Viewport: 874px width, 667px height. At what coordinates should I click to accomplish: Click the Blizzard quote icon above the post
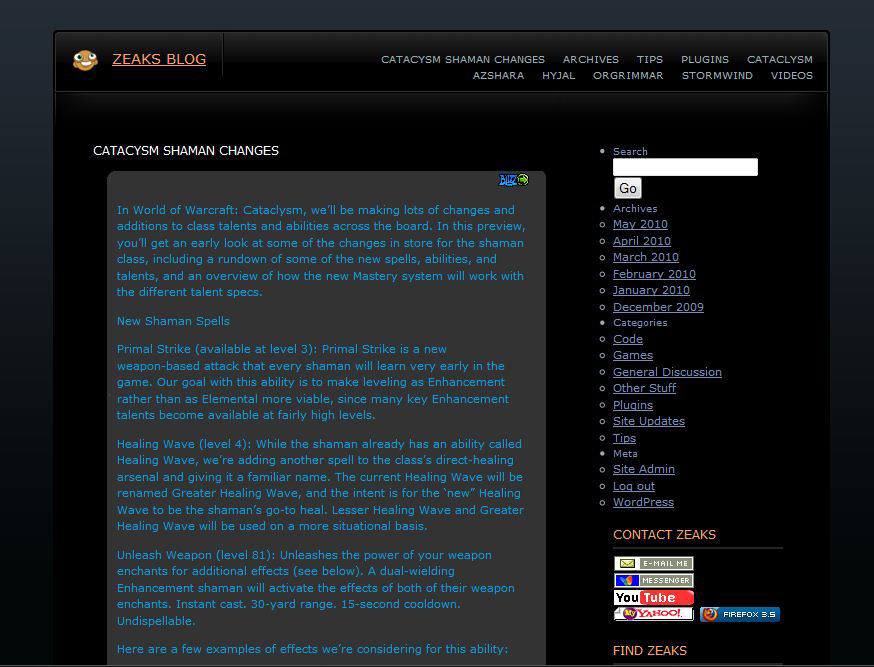(x=513, y=179)
